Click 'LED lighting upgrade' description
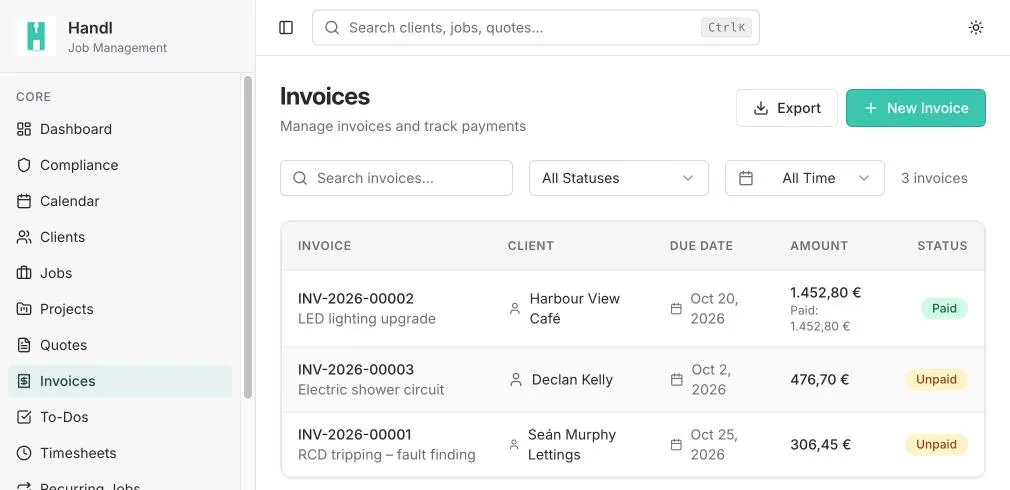This screenshot has height=490, width=1010. coord(367,319)
